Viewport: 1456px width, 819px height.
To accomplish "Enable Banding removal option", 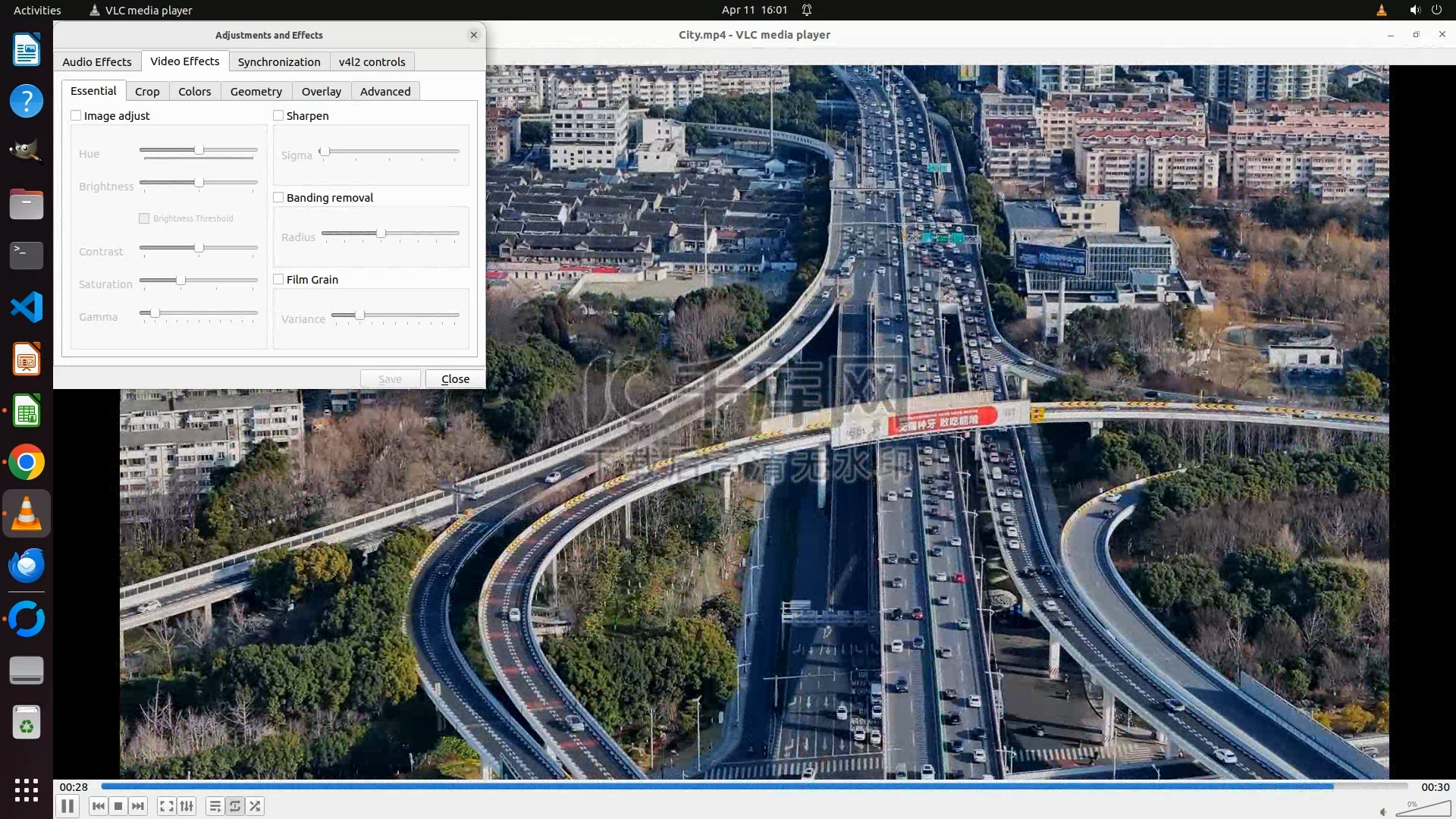I will point(278,197).
